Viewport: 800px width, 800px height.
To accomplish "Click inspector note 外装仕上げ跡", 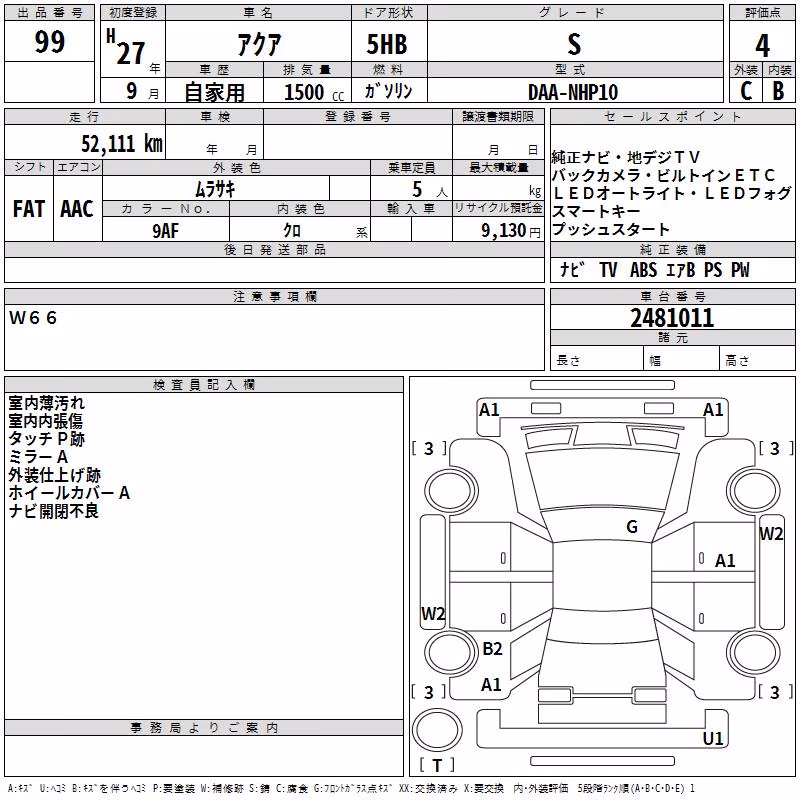I will (x=55, y=474).
